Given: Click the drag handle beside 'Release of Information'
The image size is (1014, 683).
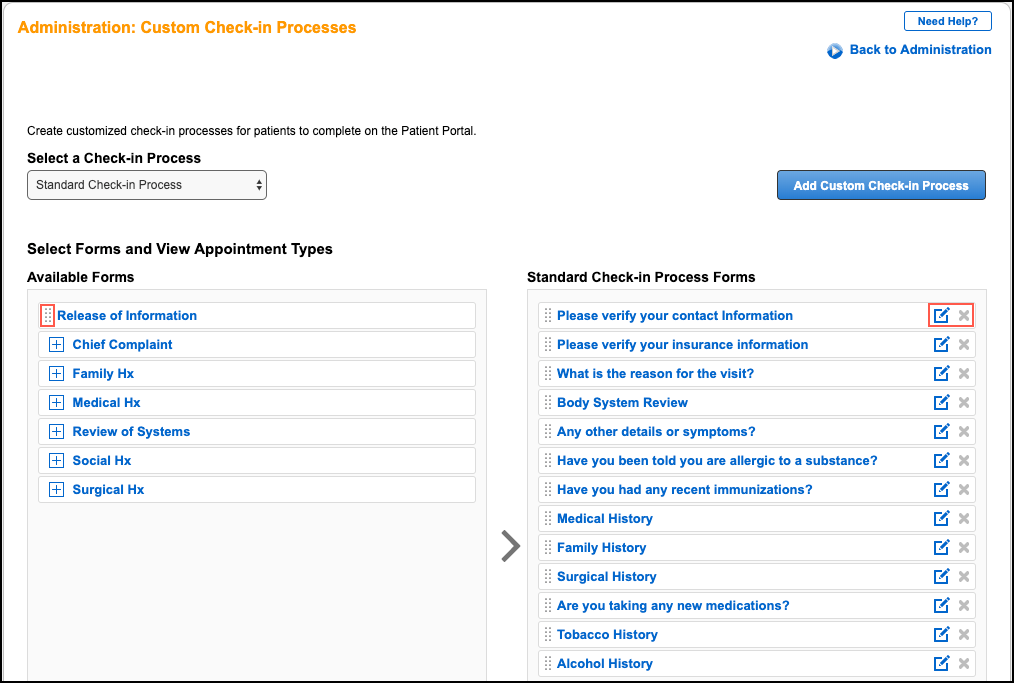Looking at the screenshot, I should (46, 315).
